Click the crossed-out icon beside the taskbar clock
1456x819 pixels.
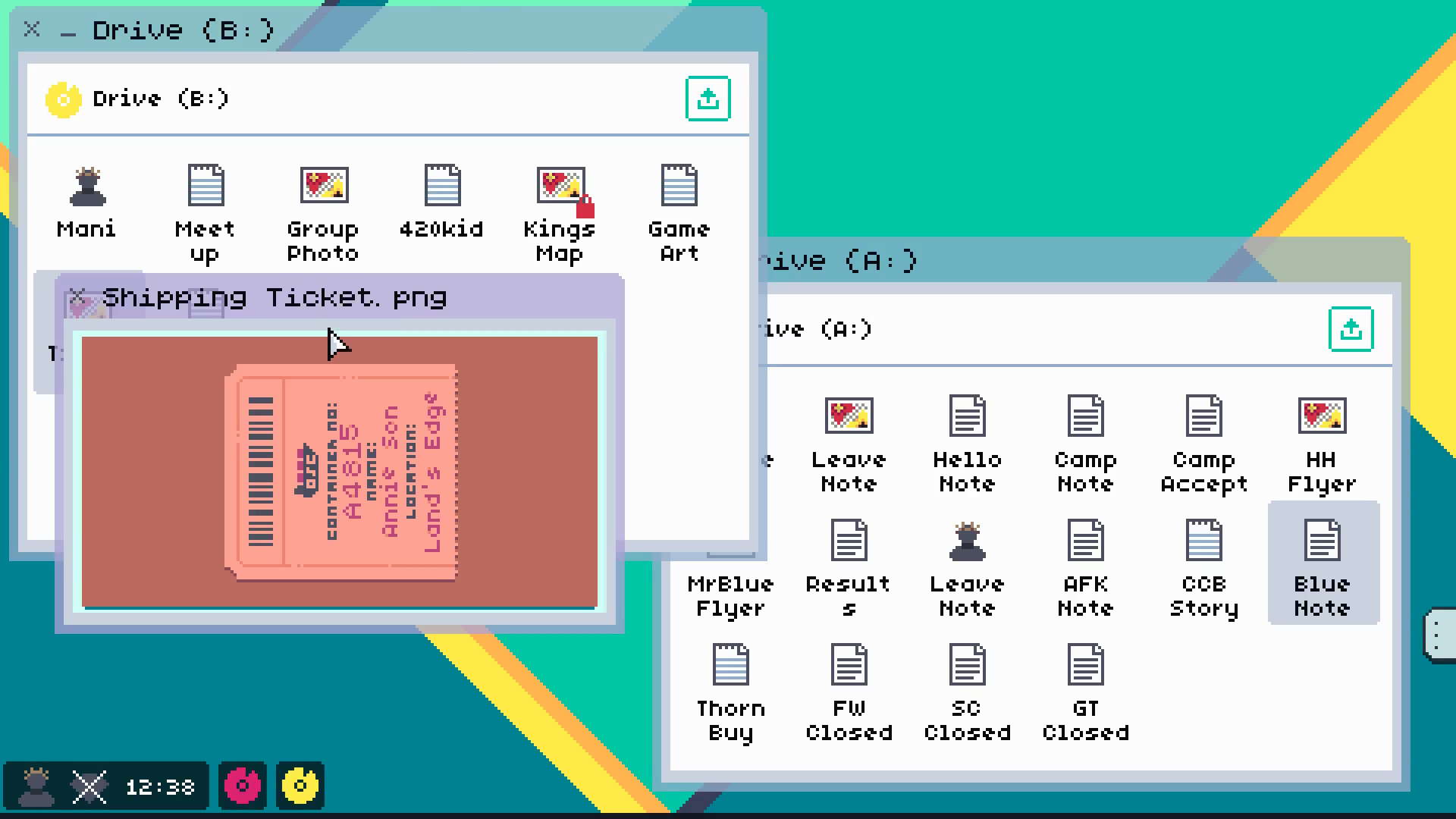[89, 786]
